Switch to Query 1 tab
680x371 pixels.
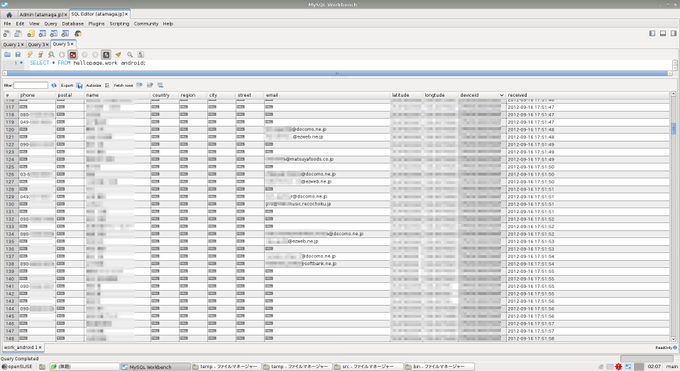13,45
